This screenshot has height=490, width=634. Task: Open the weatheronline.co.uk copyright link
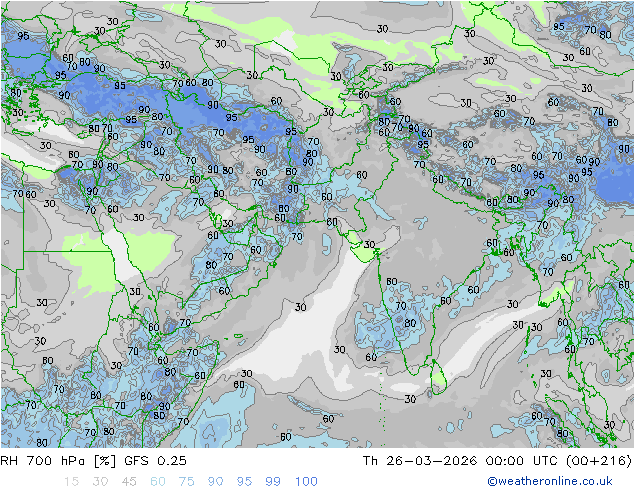coord(549,481)
